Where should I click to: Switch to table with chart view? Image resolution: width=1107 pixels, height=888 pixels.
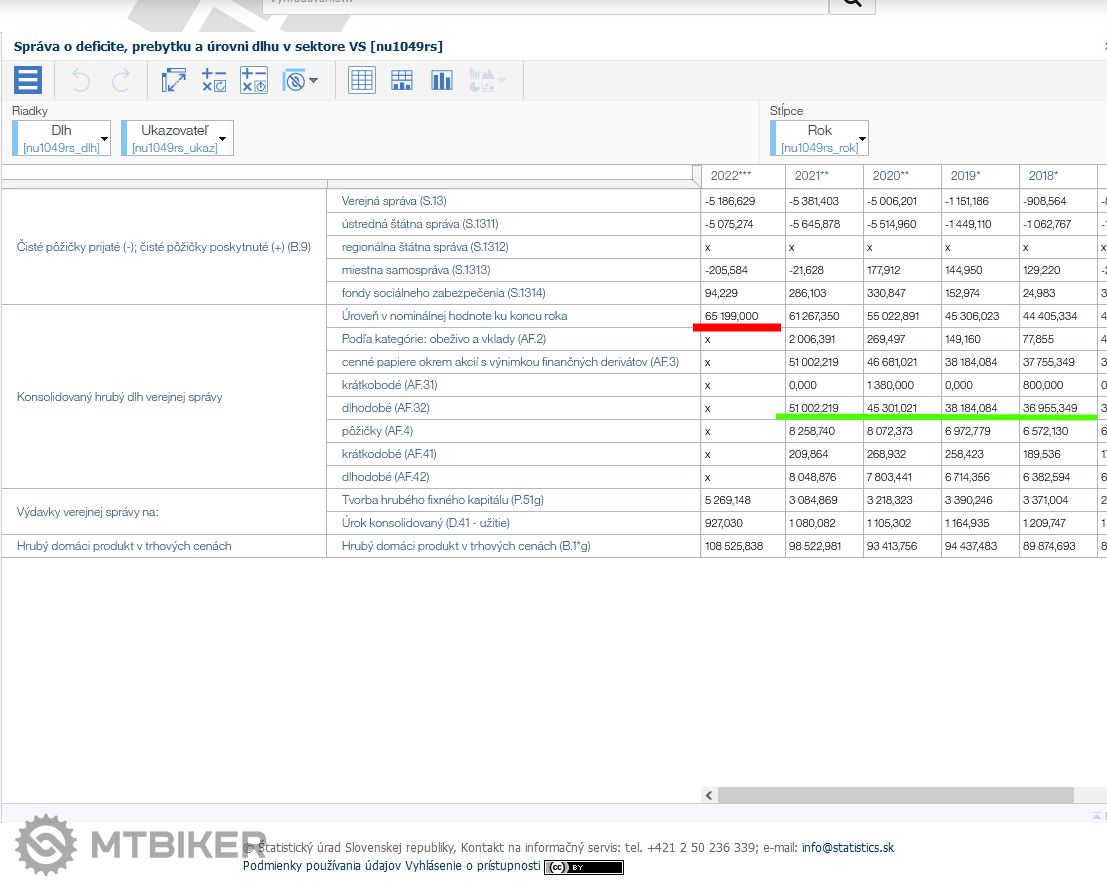point(402,80)
